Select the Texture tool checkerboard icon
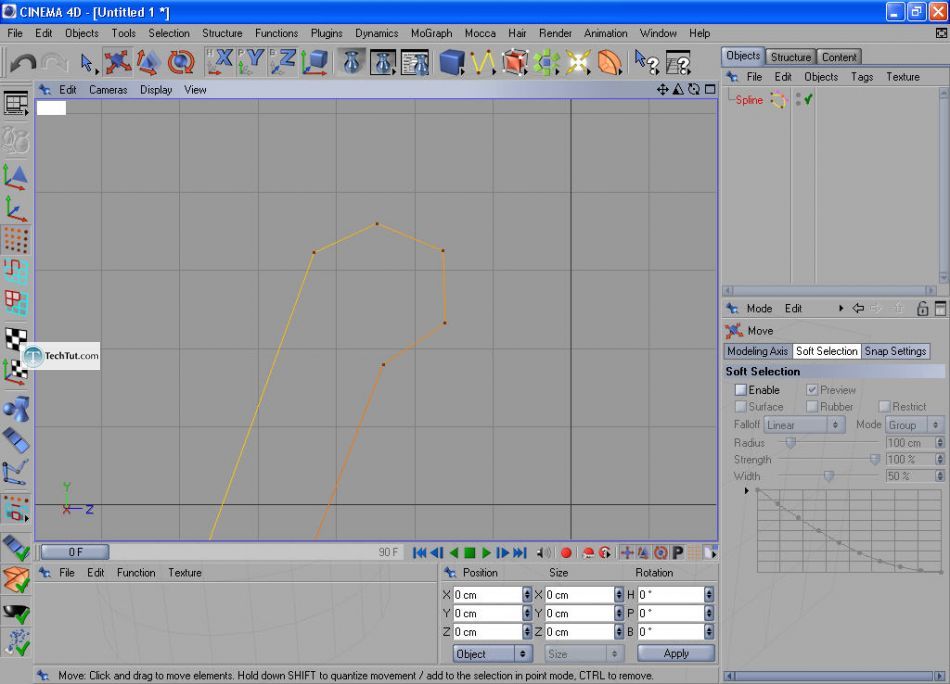The width and height of the screenshot is (950, 684). coord(16,337)
